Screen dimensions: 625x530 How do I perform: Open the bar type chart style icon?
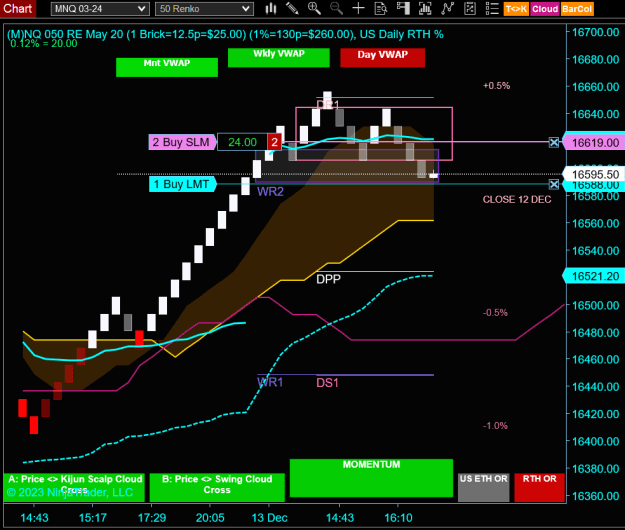271,8
